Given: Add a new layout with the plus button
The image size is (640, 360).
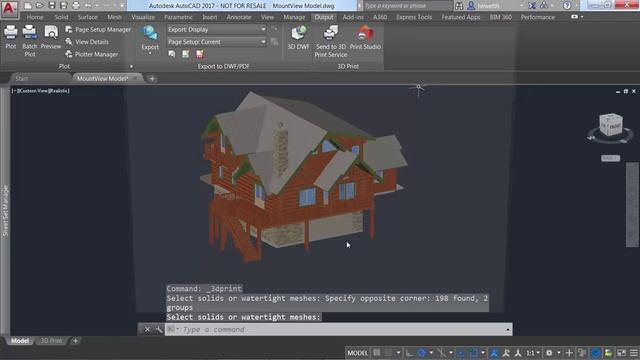Looking at the screenshot, I should click(75, 340).
